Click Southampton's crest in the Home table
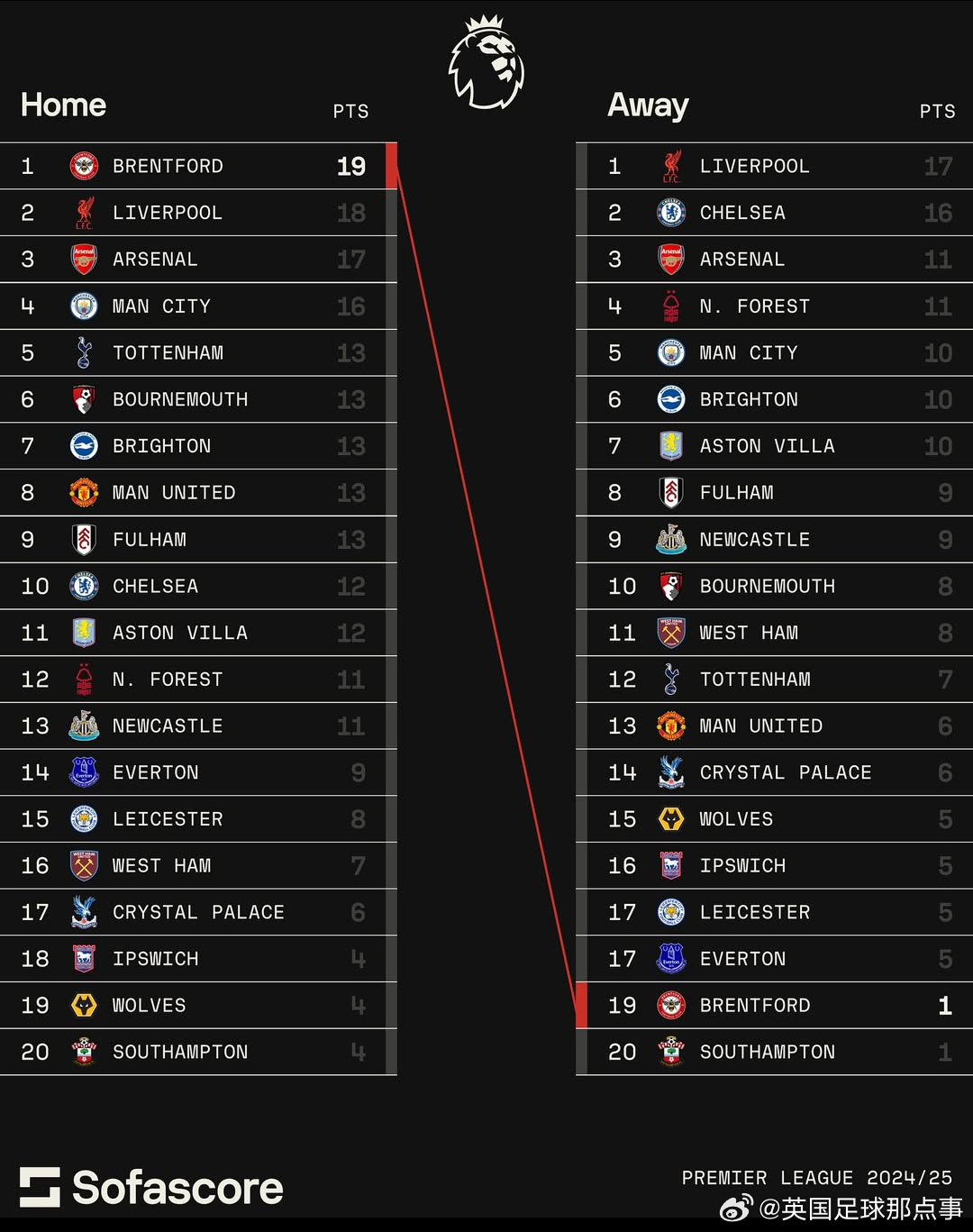The height and width of the screenshot is (1232, 973). pyautogui.click(x=84, y=1052)
